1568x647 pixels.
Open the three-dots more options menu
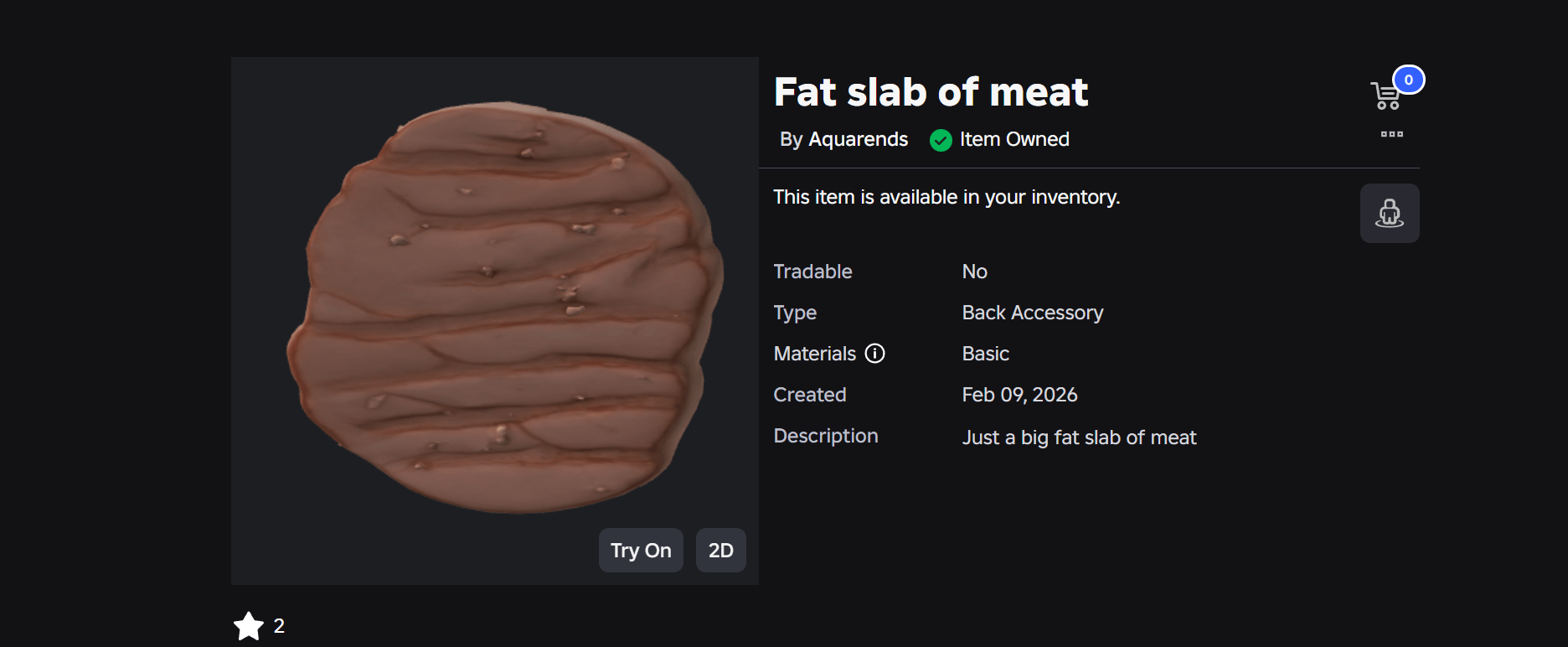point(1391,134)
